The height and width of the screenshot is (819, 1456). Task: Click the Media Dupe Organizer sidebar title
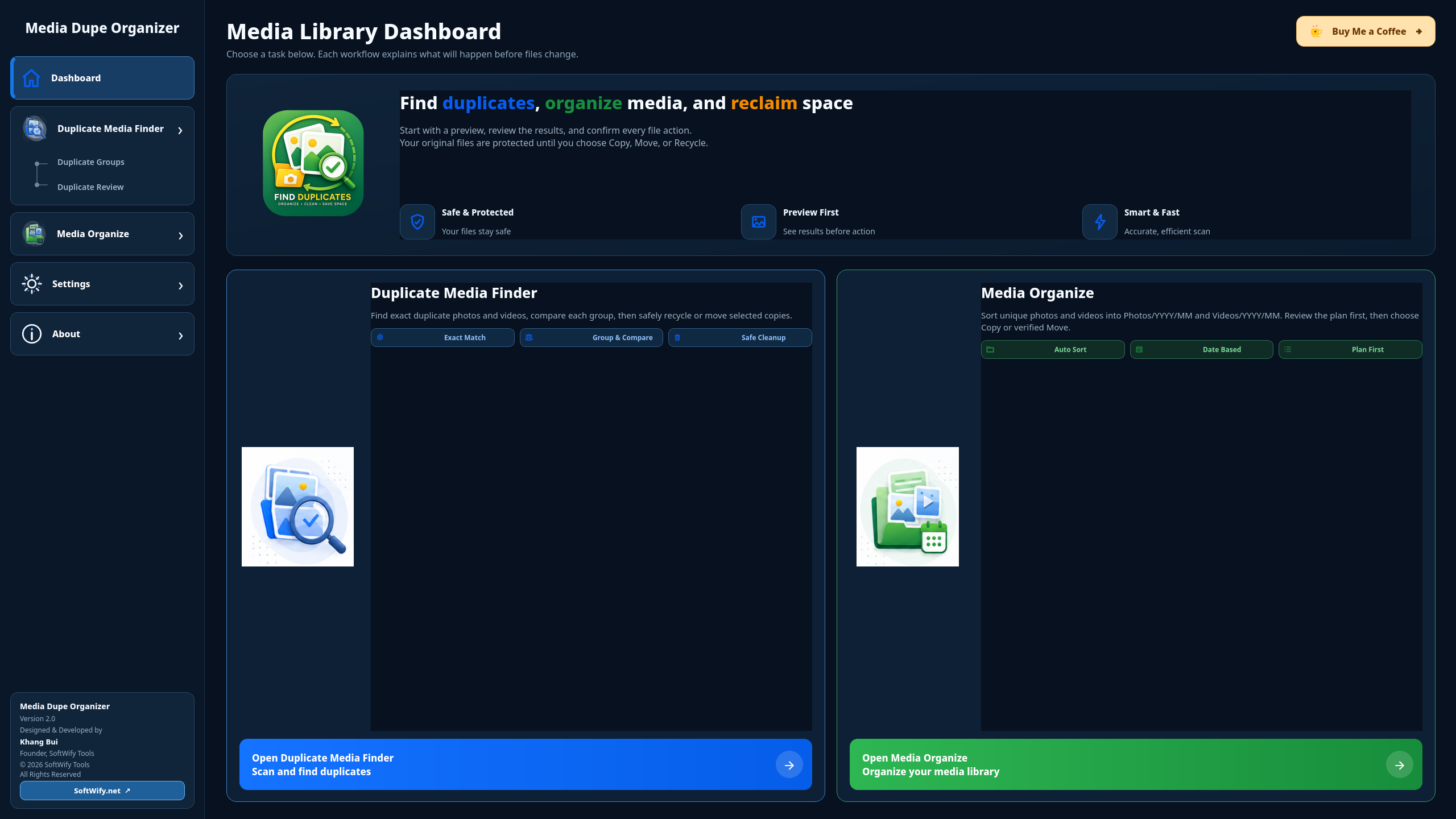pyautogui.click(x=102, y=28)
